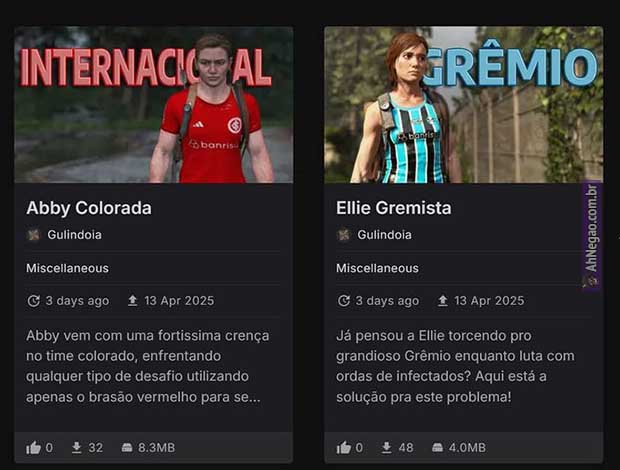Click the updated clock icon on Ellie card

coord(344,301)
